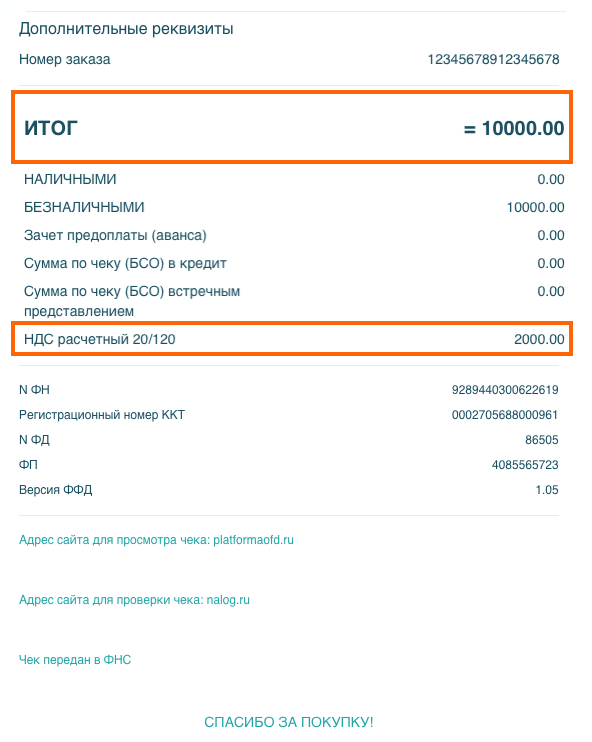Click the БЕЗНАЛИЧНЫМИ amount 10000.00

535,207
